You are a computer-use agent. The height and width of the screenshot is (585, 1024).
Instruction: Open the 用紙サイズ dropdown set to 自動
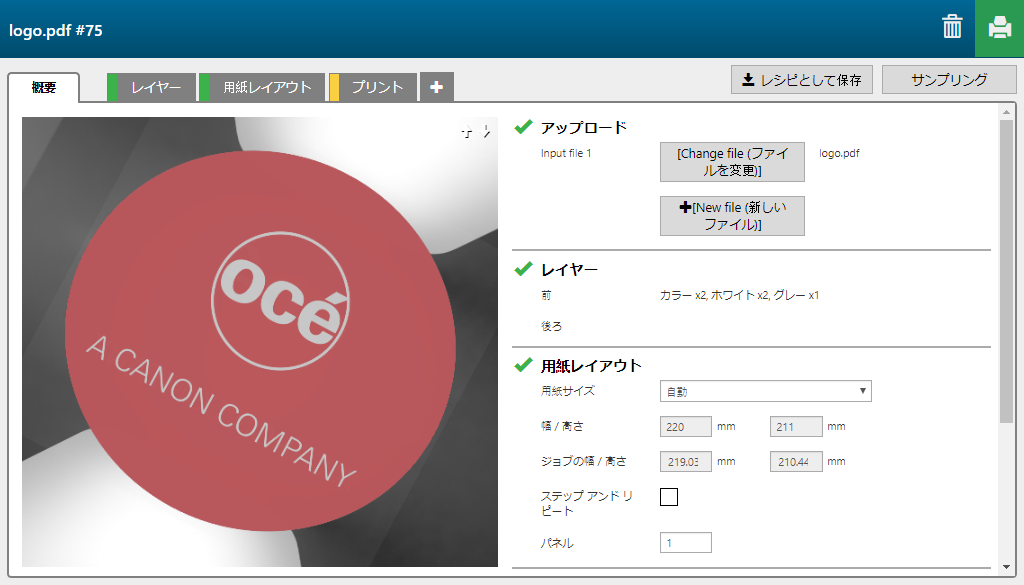tap(765, 391)
